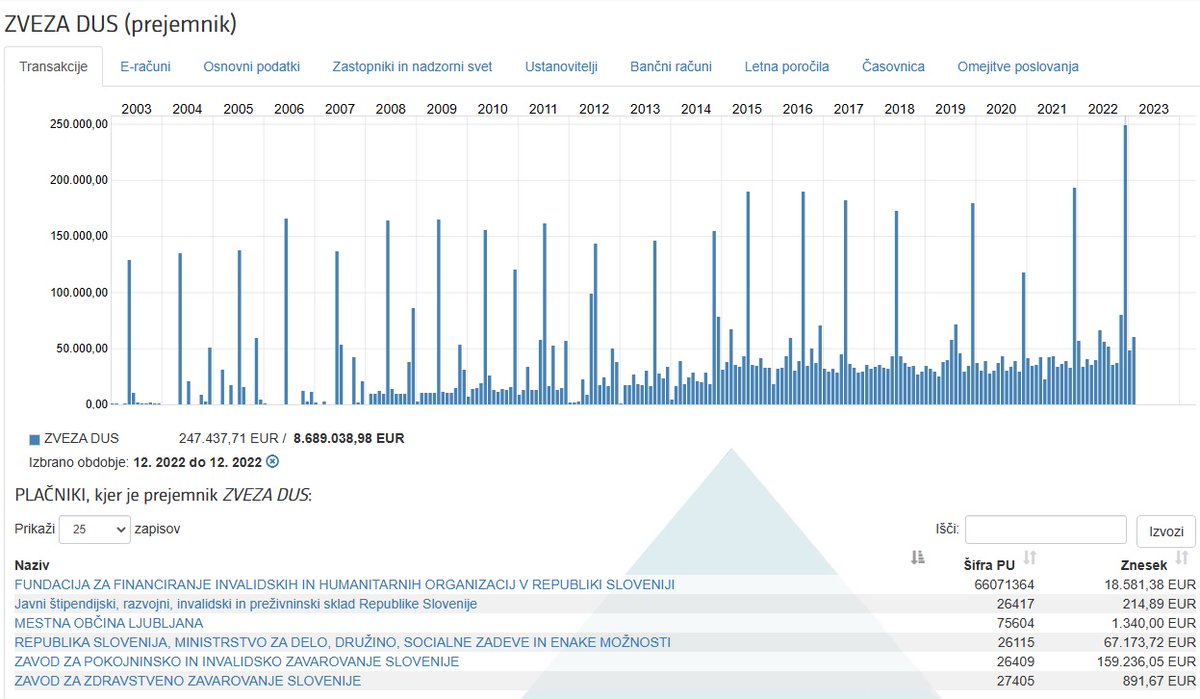Open Zastopniki in nadzorni svet tab
This screenshot has width=1200, height=699.
[x=412, y=67]
